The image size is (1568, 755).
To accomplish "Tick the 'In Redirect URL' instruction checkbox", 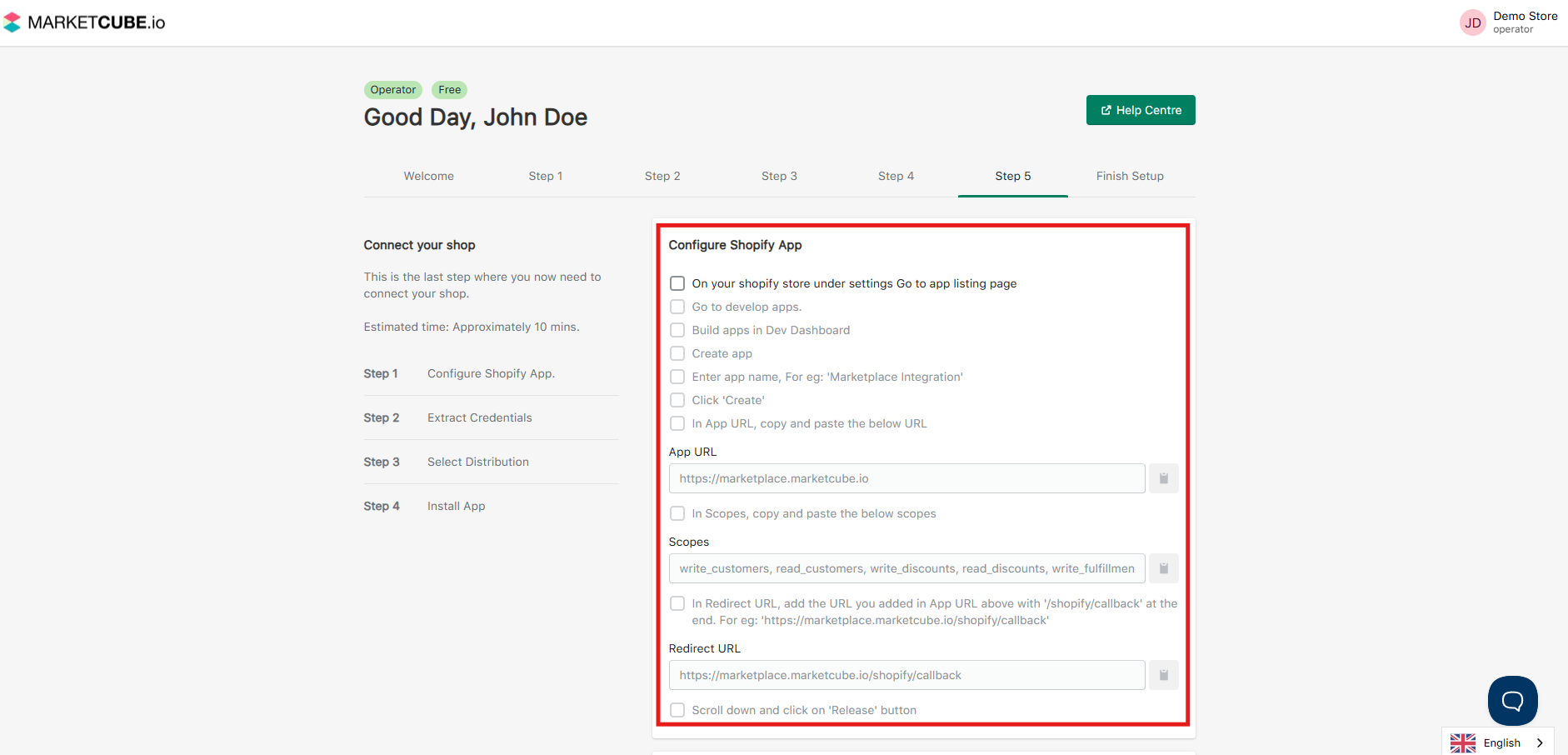I will click(677, 603).
